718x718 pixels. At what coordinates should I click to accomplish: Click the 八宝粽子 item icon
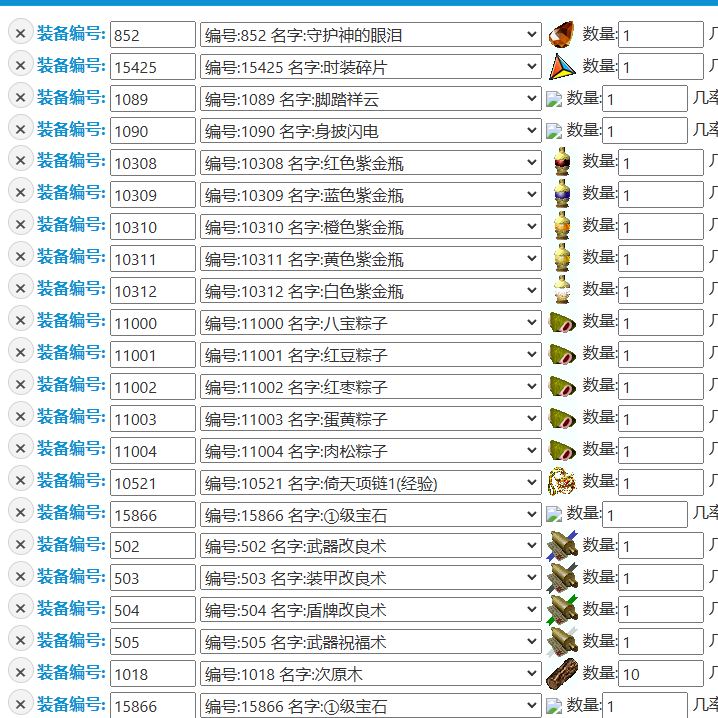click(x=562, y=322)
